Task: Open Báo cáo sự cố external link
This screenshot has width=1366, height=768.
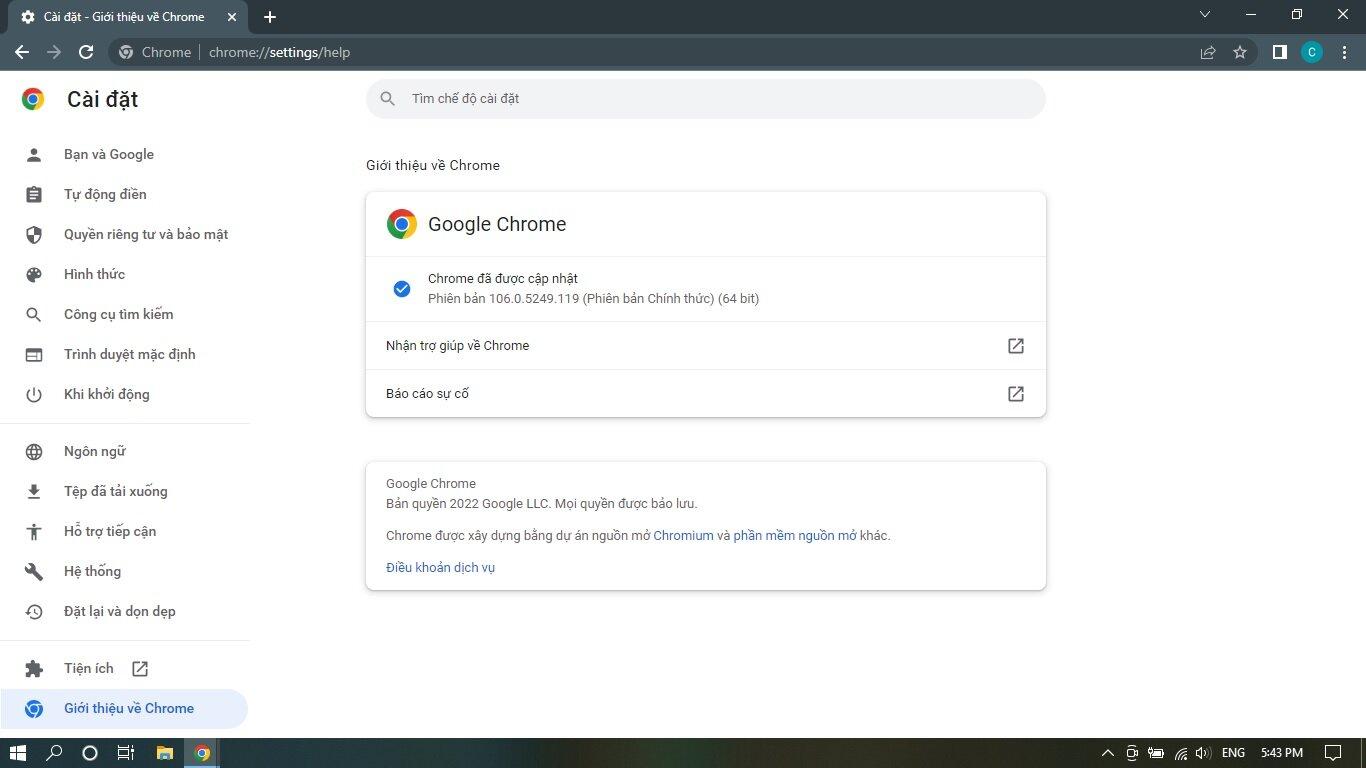Action: click(1015, 393)
